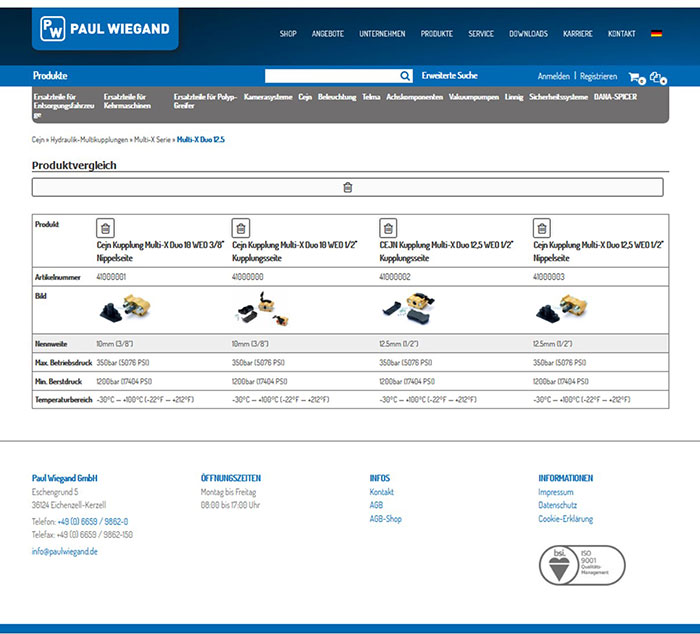Go to Cejn breadcrumb
Screen dimensions: 700x634
click(x=38, y=140)
